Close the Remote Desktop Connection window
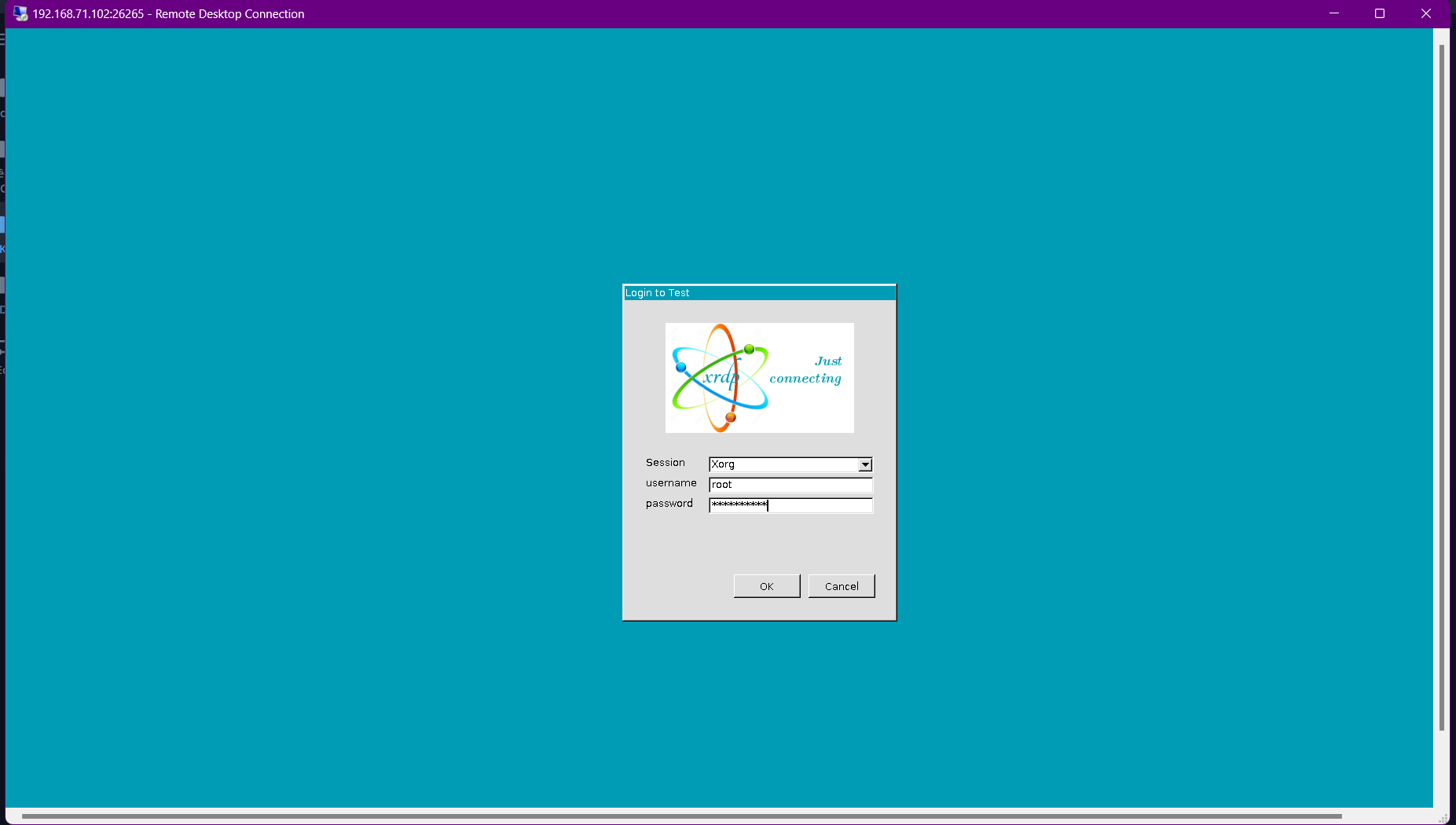 click(1426, 13)
